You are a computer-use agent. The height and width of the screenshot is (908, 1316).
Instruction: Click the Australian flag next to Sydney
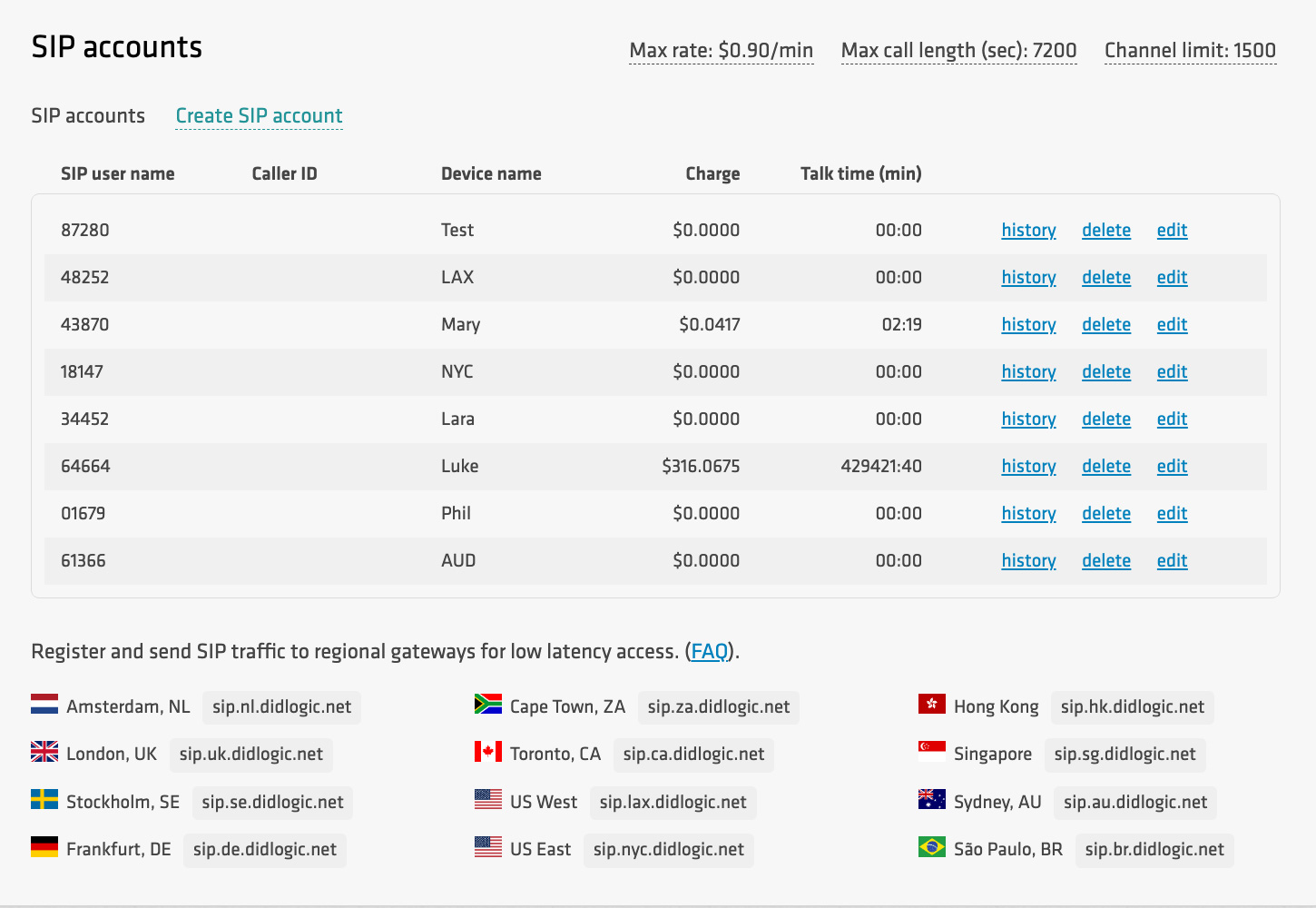[x=932, y=801]
